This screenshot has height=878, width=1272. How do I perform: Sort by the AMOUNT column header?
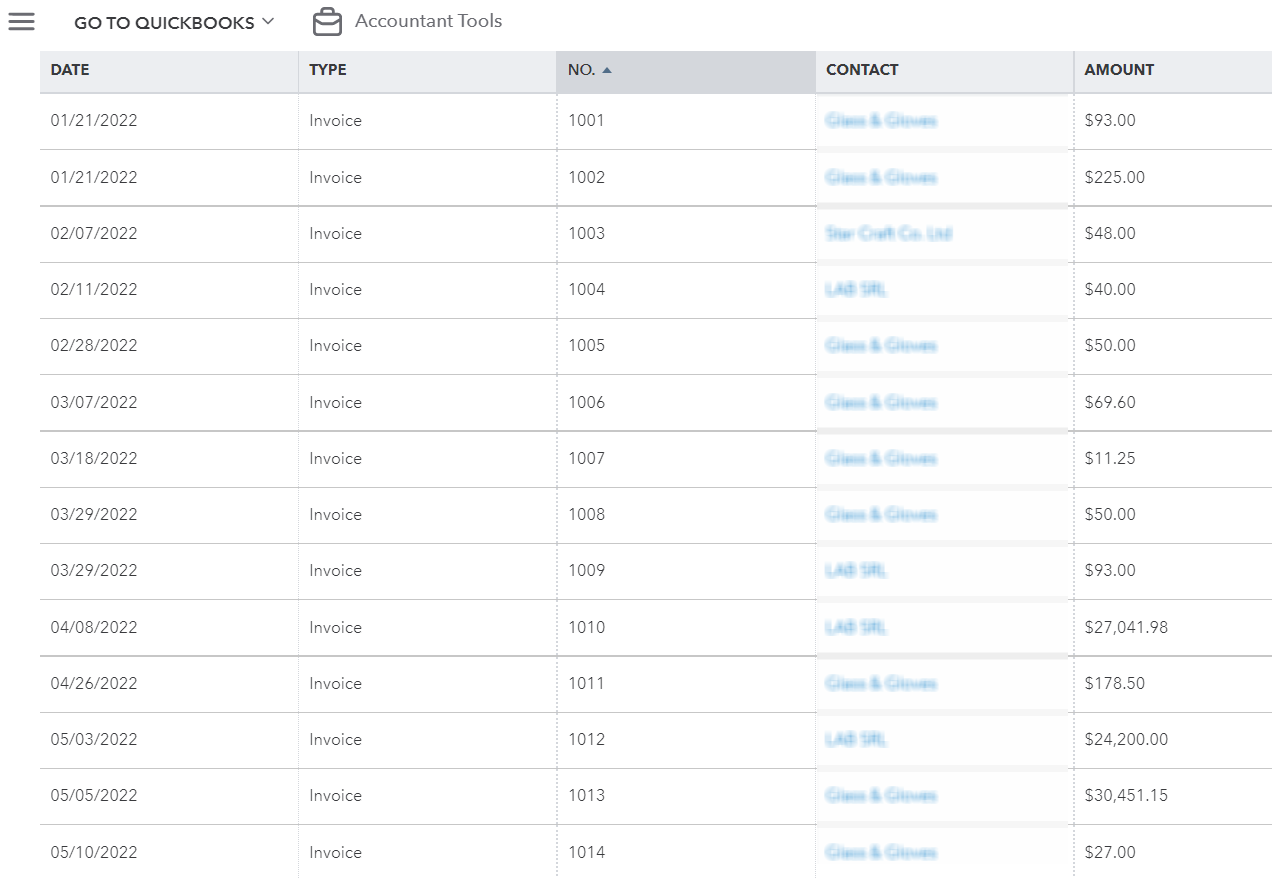1173,70
